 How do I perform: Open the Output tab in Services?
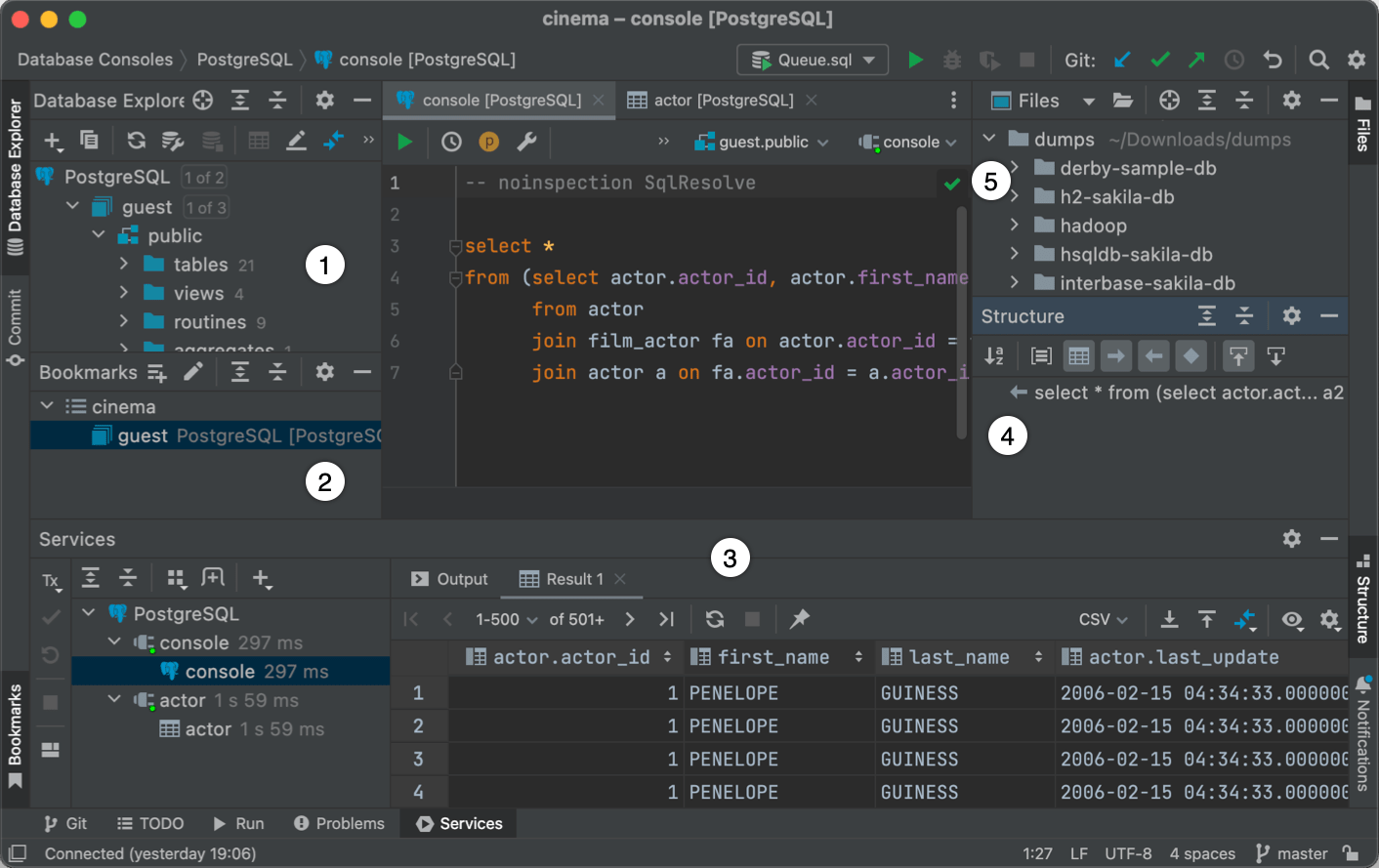447,578
